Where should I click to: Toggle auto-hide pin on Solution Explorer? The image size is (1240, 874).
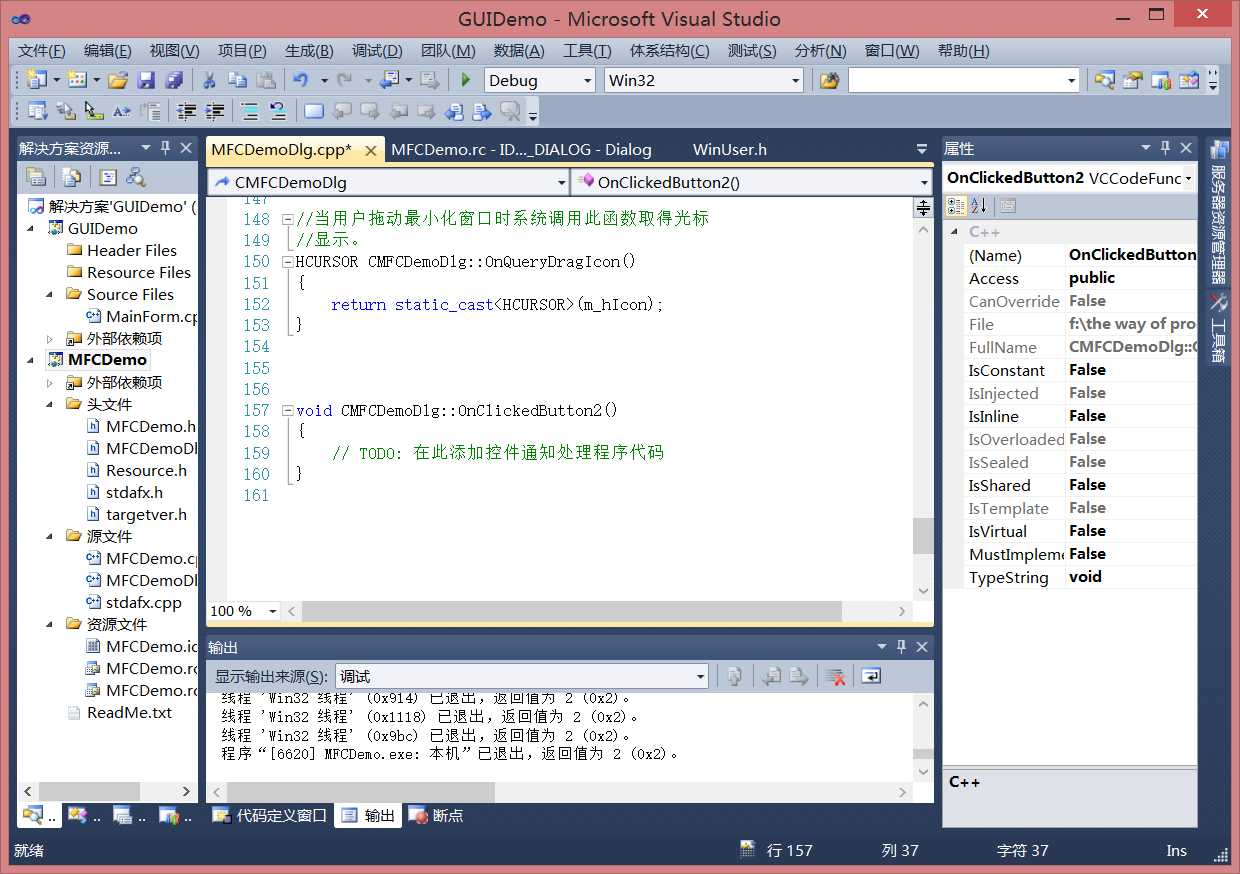point(165,148)
